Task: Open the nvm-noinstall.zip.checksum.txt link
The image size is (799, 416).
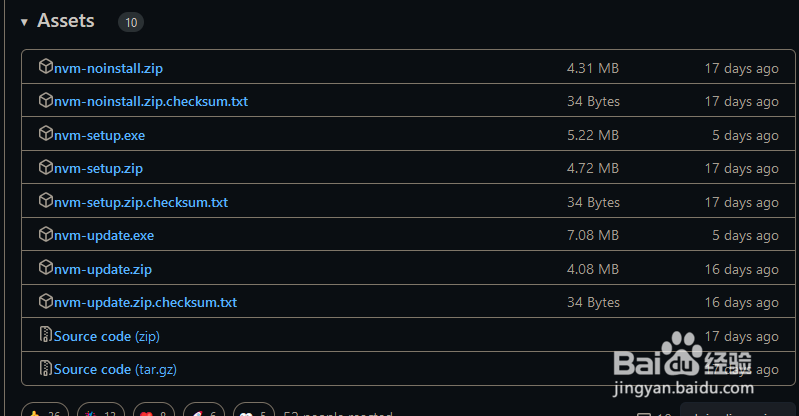Action: (x=151, y=101)
